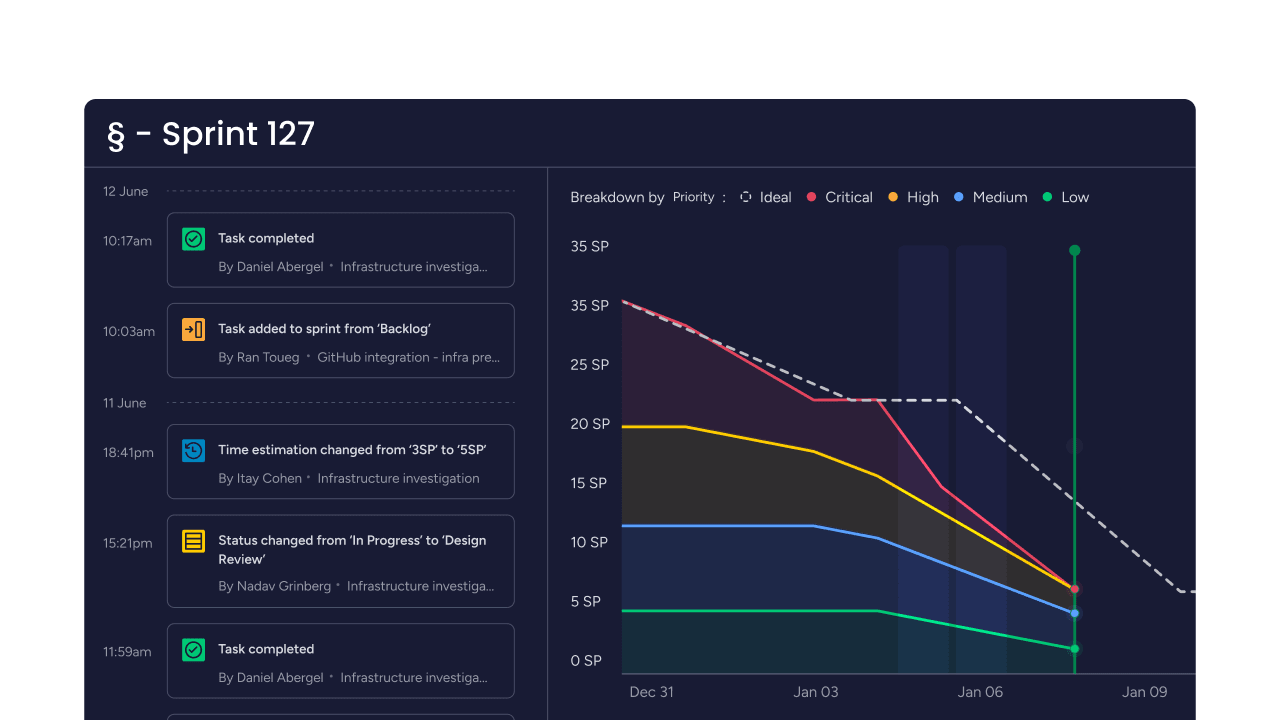Click the yellow High legend dot
This screenshot has height=720, width=1280.
(891, 197)
